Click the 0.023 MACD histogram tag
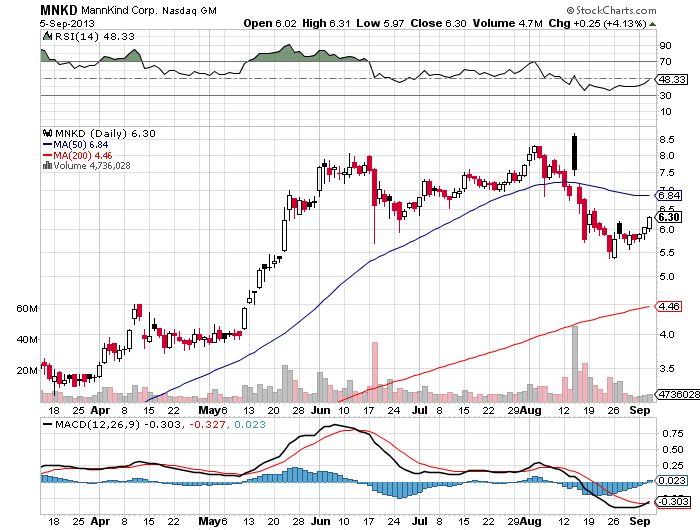Image resolution: width=700 pixels, height=530 pixels. tap(671, 480)
